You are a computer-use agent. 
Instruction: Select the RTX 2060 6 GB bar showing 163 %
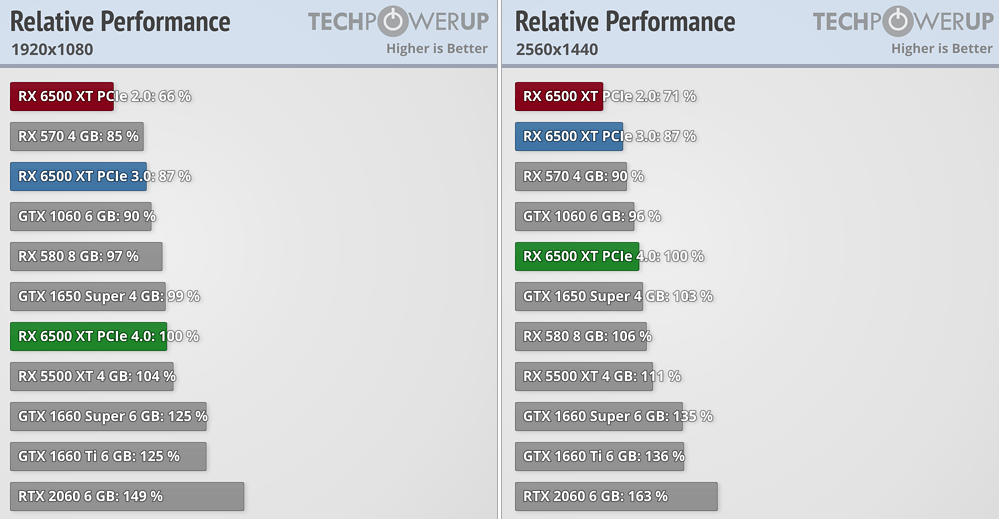[616, 496]
